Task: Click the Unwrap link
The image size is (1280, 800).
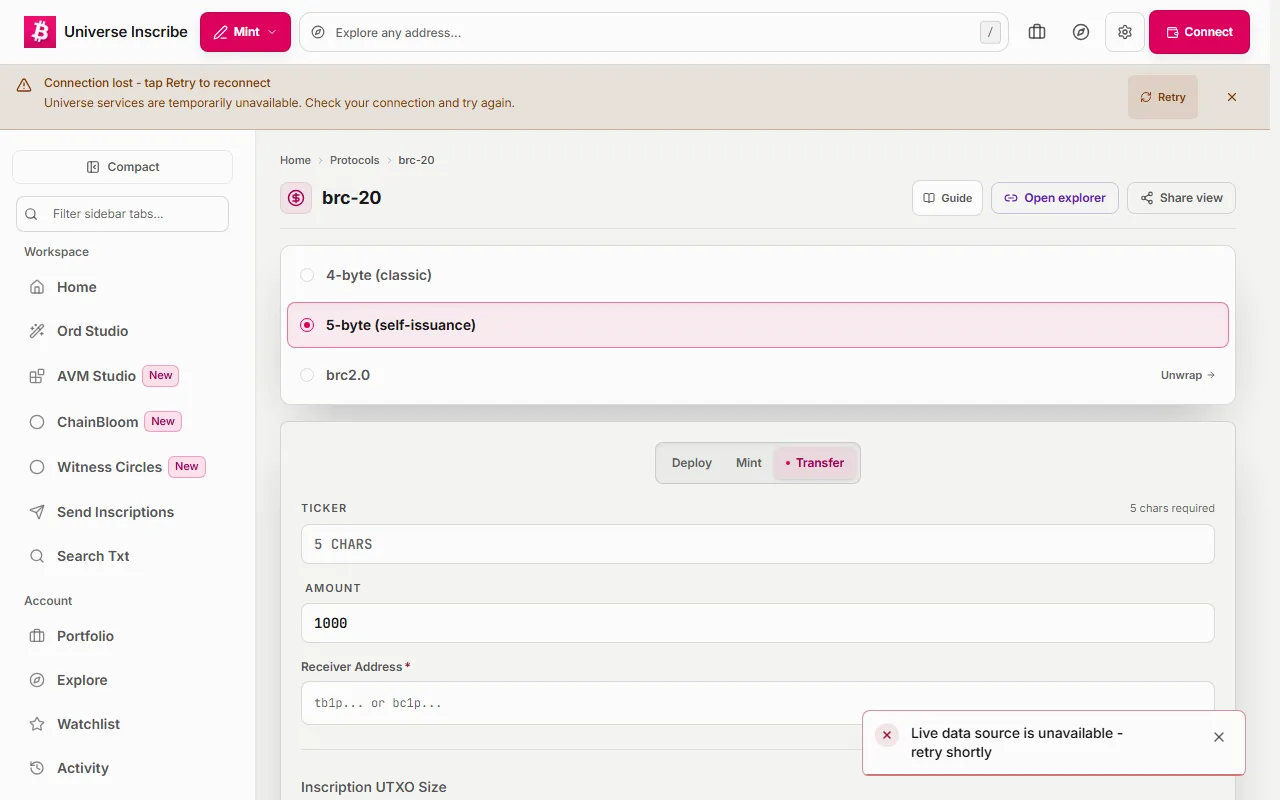Action: click(1188, 375)
